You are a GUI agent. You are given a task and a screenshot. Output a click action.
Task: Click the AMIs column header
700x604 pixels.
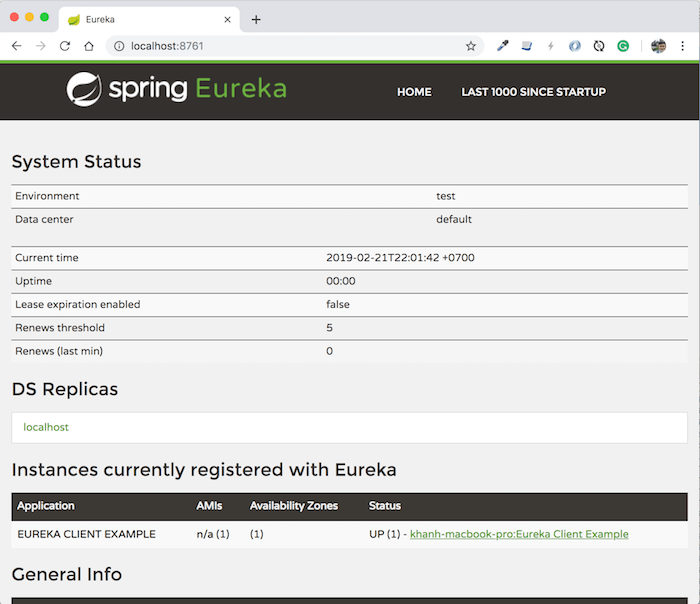point(209,506)
